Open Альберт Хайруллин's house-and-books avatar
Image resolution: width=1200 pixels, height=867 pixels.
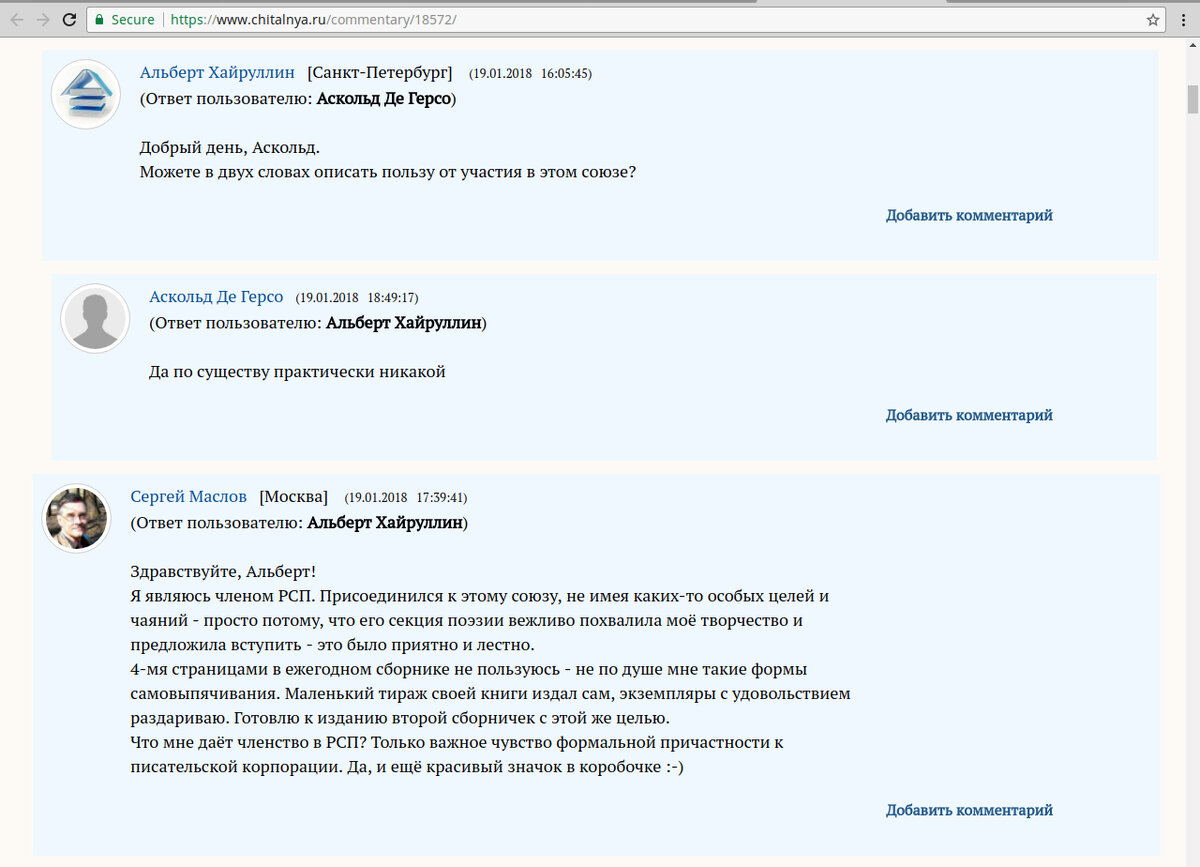86,94
